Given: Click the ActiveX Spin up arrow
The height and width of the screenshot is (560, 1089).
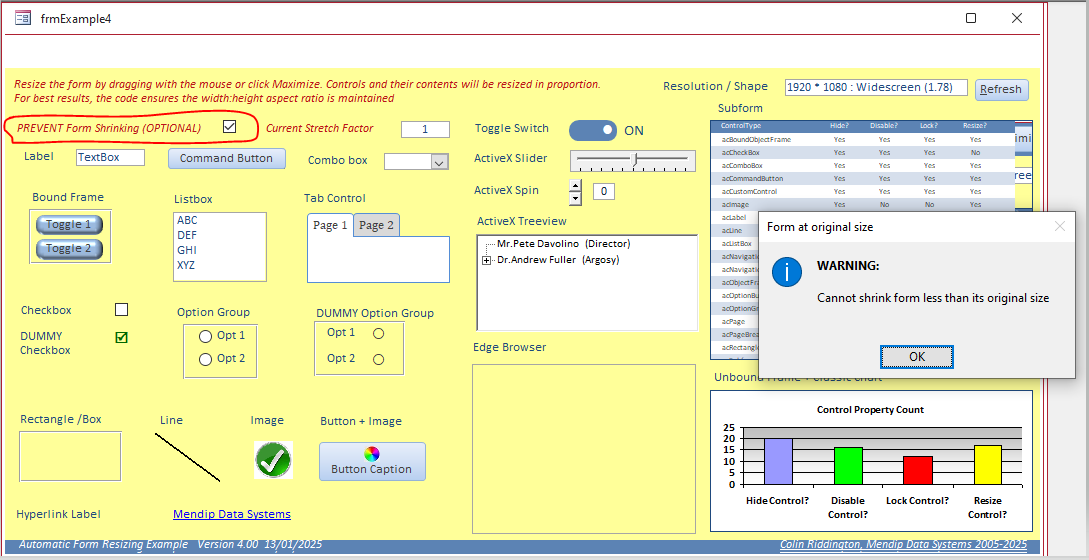Looking at the screenshot, I should click(575, 185).
